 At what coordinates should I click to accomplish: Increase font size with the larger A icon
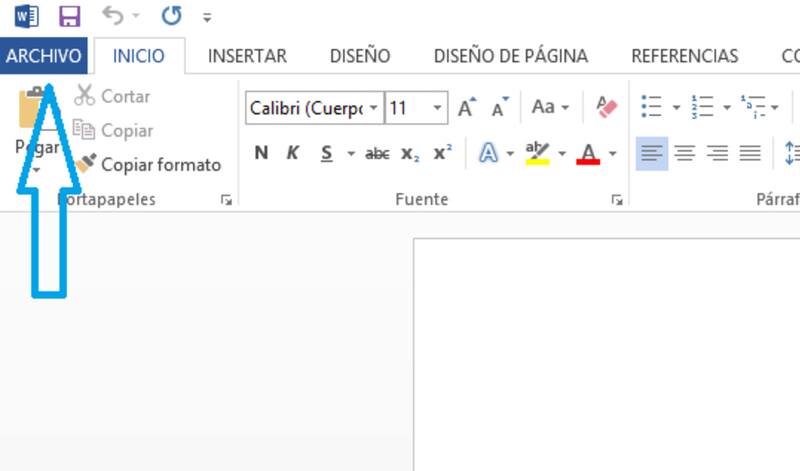467,108
